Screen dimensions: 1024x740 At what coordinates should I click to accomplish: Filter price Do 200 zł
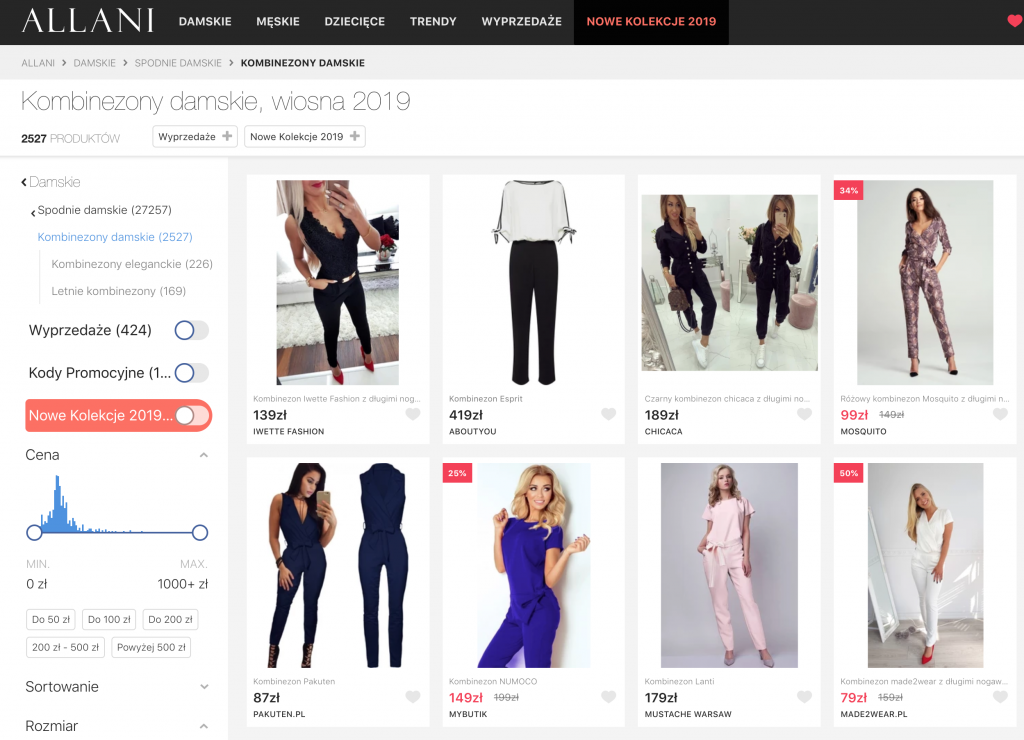(x=170, y=619)
